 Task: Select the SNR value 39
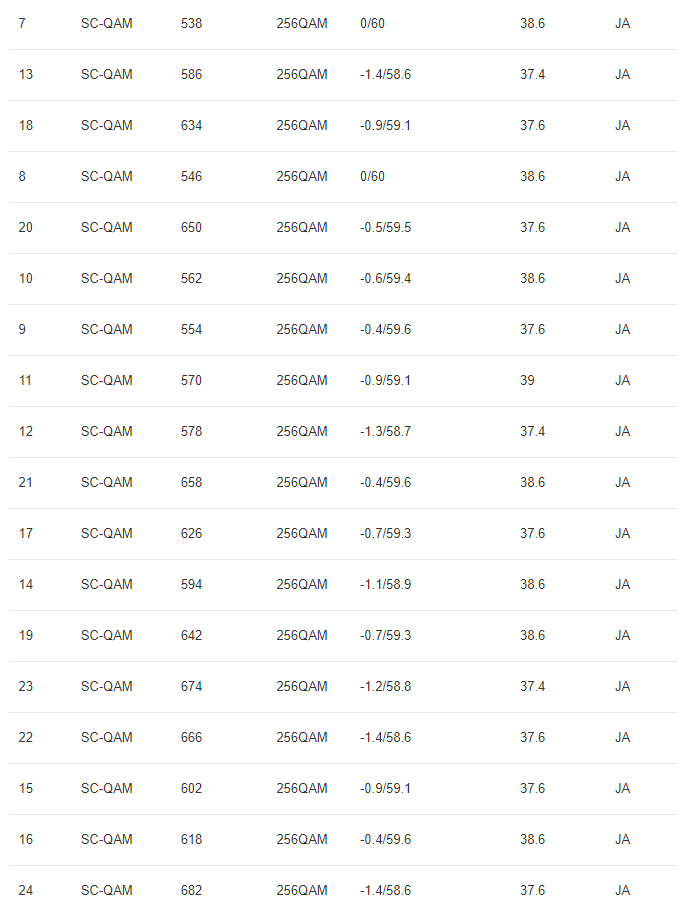(527, 380)
